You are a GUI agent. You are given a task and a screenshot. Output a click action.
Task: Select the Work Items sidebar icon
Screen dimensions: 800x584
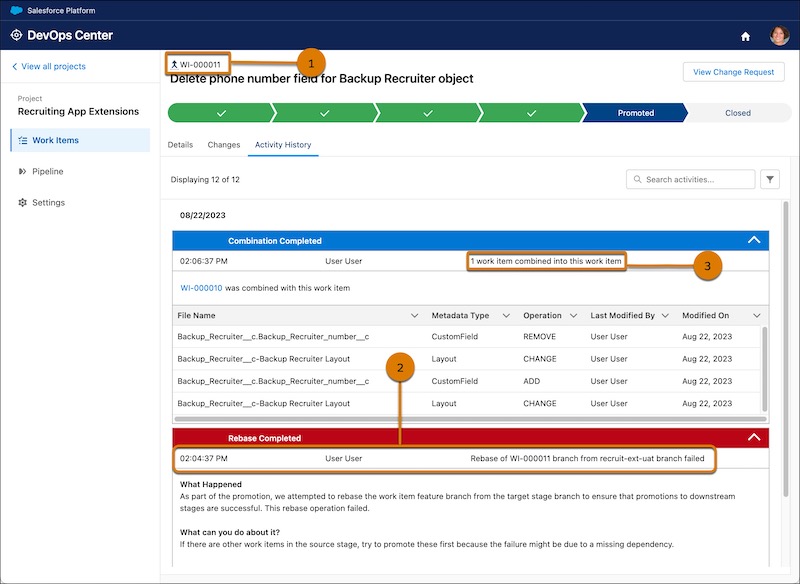[22, 140]
